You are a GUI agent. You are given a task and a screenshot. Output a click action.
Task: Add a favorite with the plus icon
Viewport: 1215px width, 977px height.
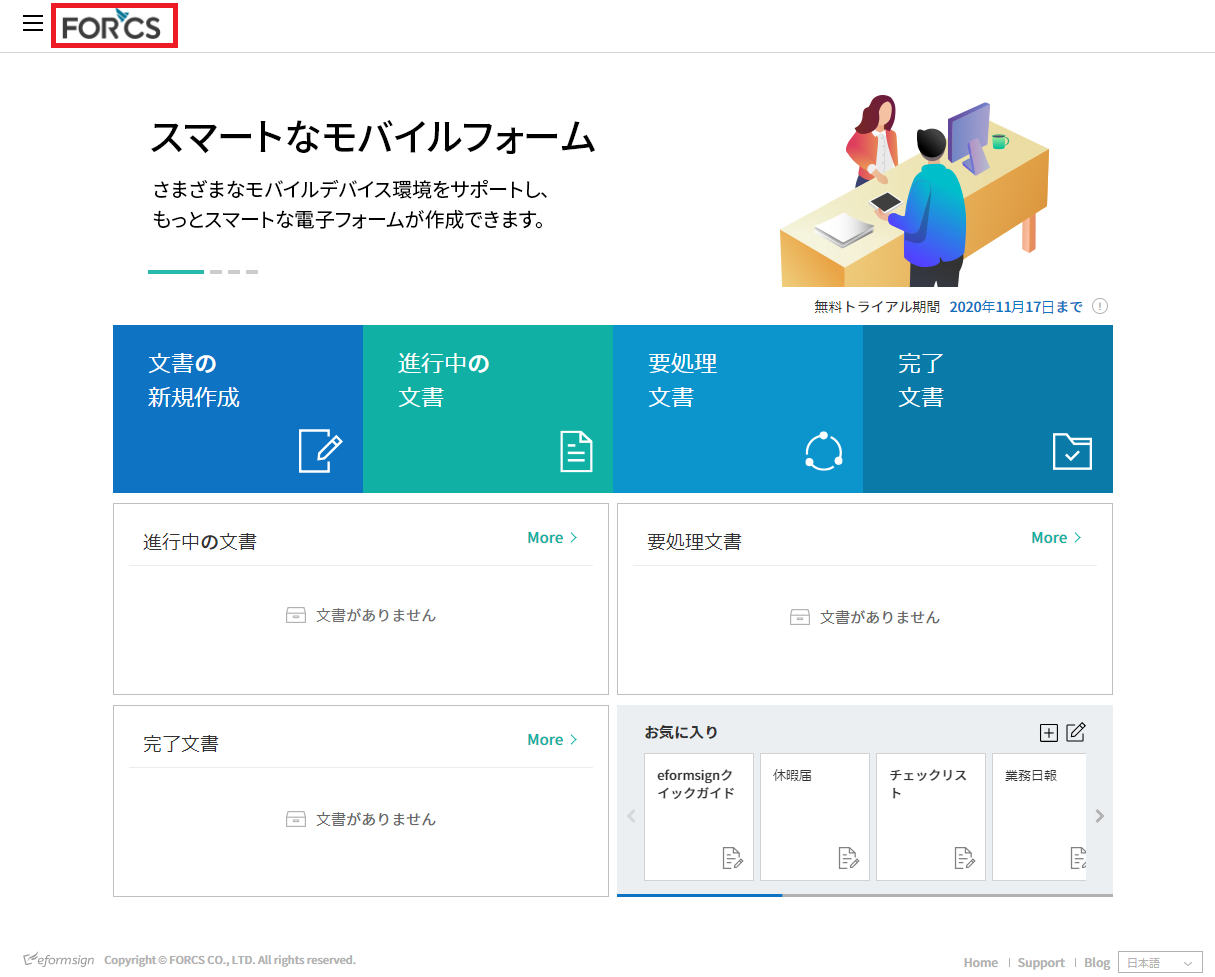(1048, 733)
